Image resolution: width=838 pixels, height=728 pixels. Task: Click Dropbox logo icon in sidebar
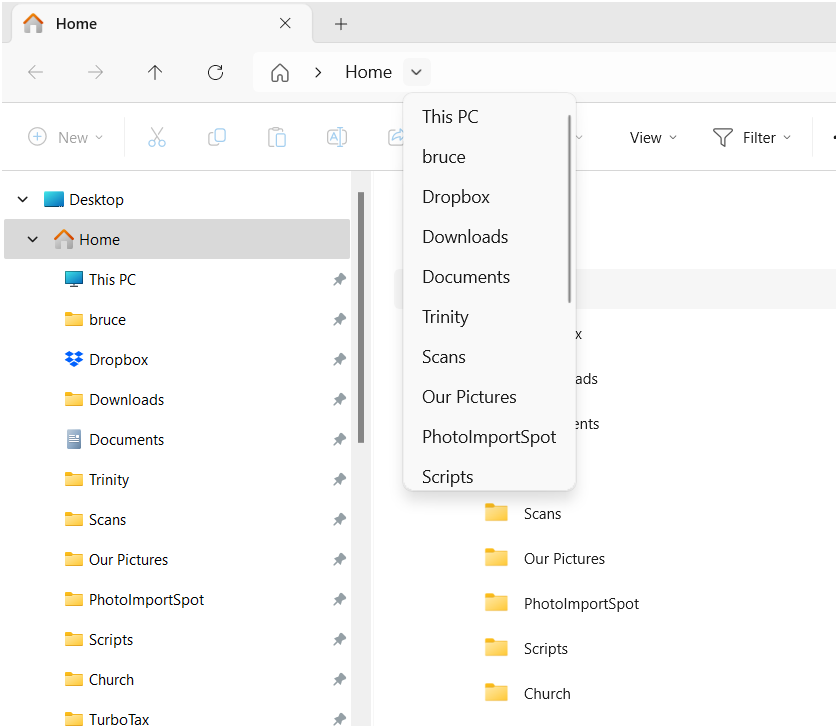click(x=74, y=359)
